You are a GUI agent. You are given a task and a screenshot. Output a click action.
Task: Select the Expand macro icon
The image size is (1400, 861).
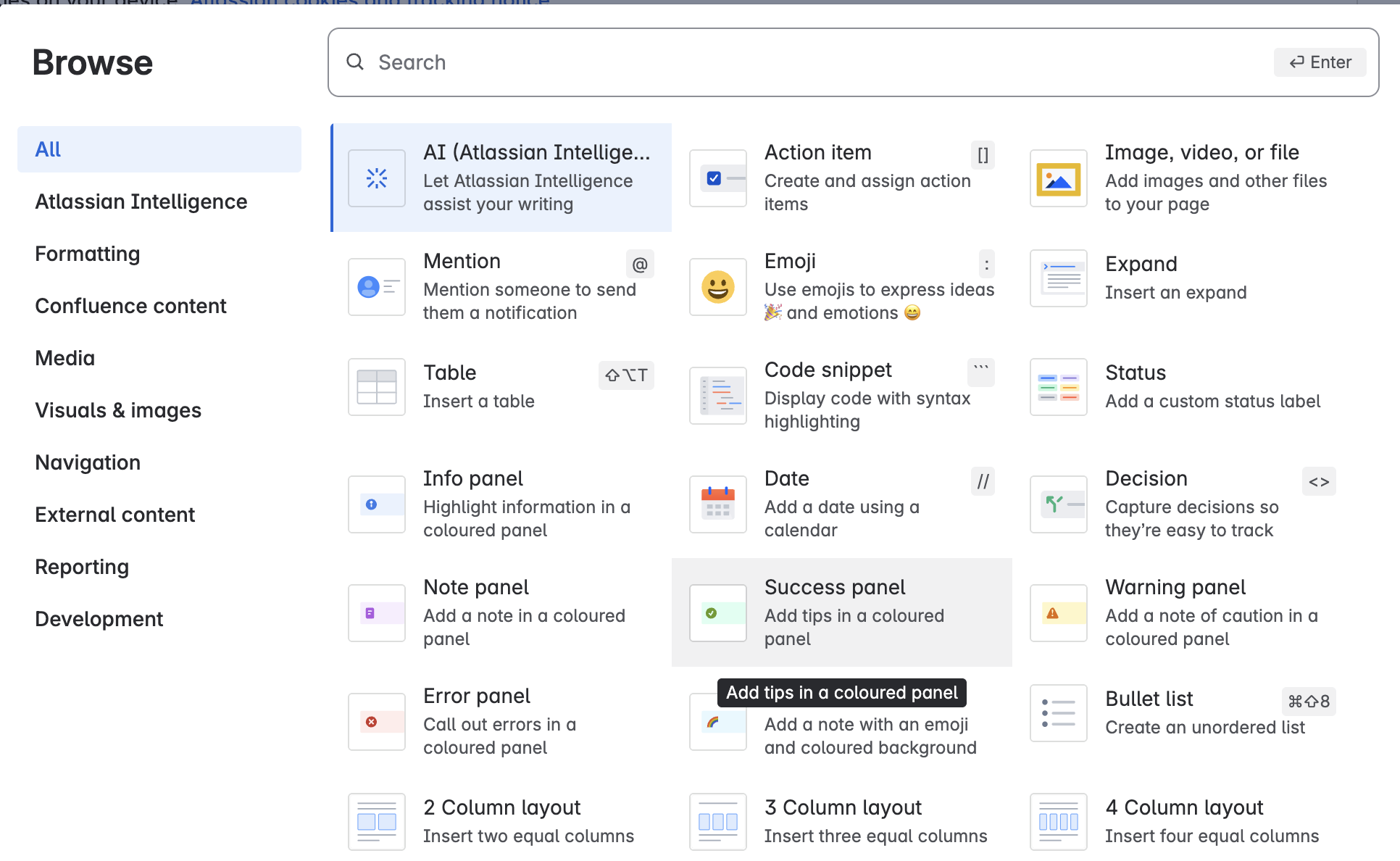coord(1059,278)
